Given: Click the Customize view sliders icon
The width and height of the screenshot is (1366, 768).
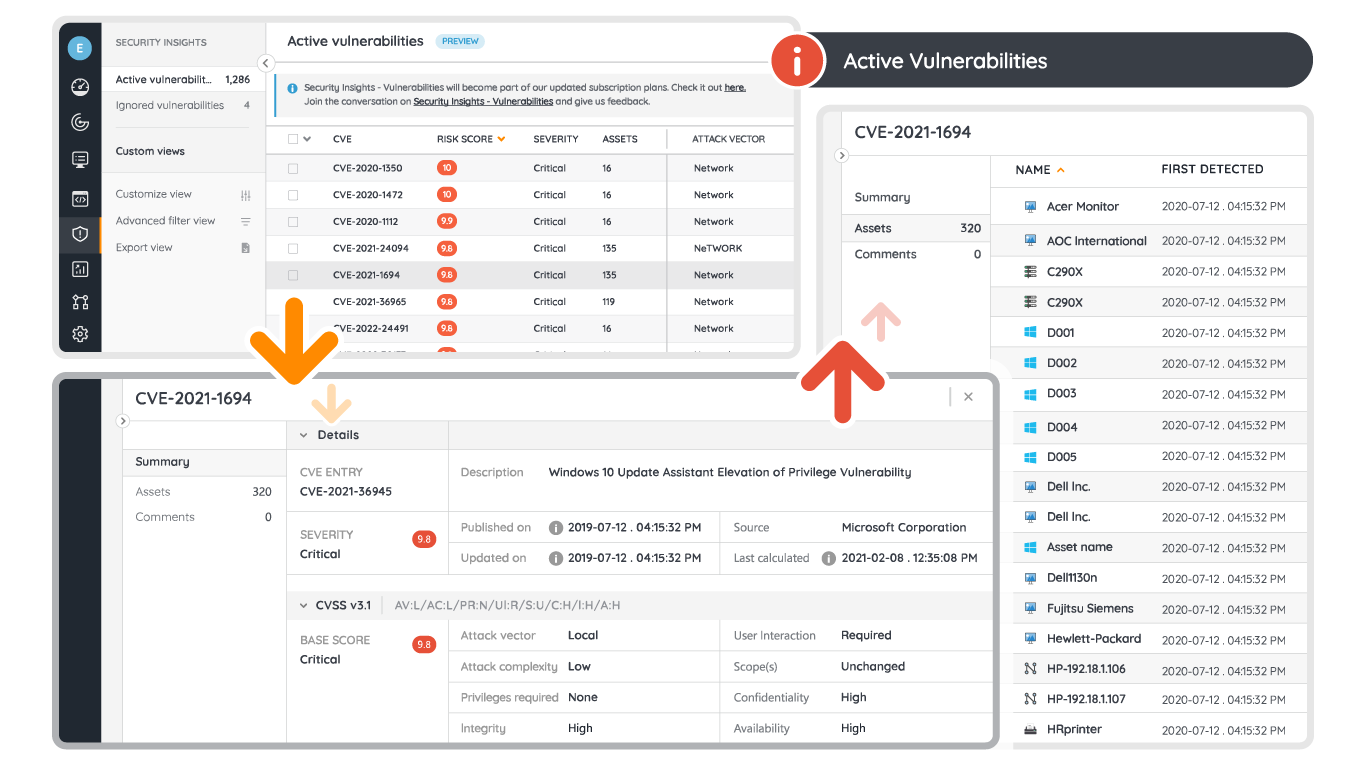Looking at the screenshot, I should coord(246,195).
